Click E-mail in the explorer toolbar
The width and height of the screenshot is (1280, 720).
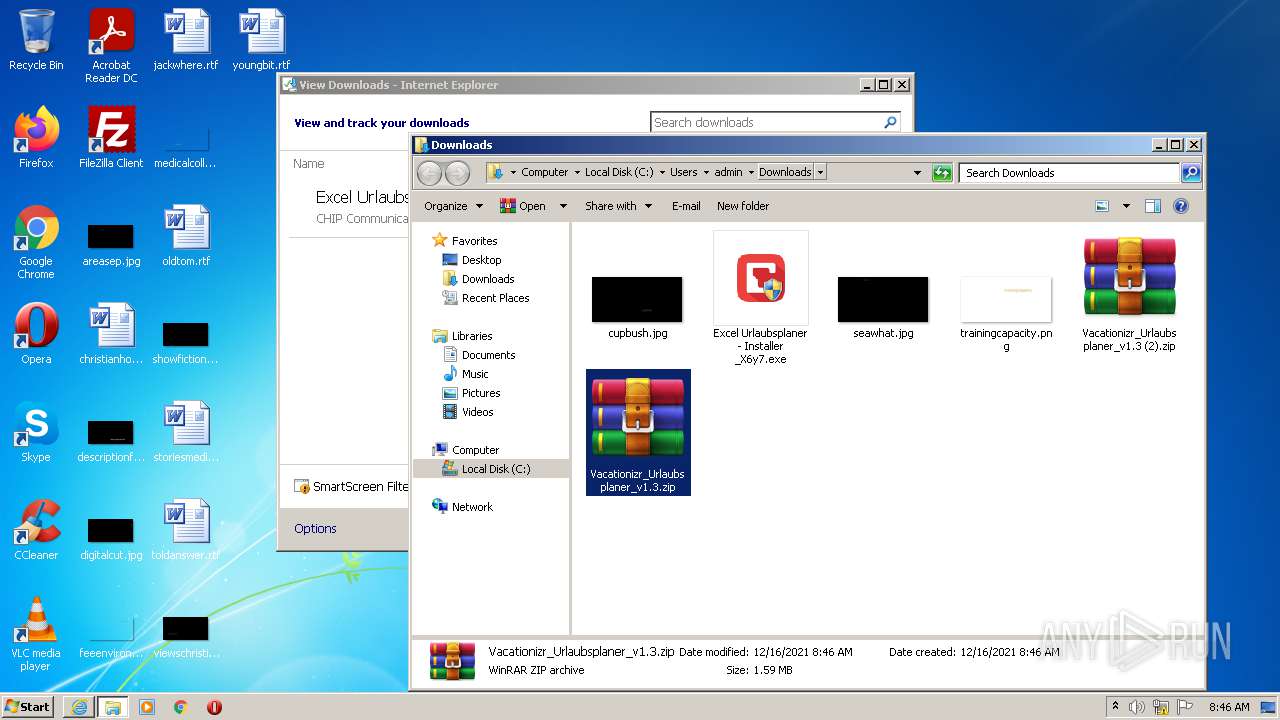pos(686,206)
